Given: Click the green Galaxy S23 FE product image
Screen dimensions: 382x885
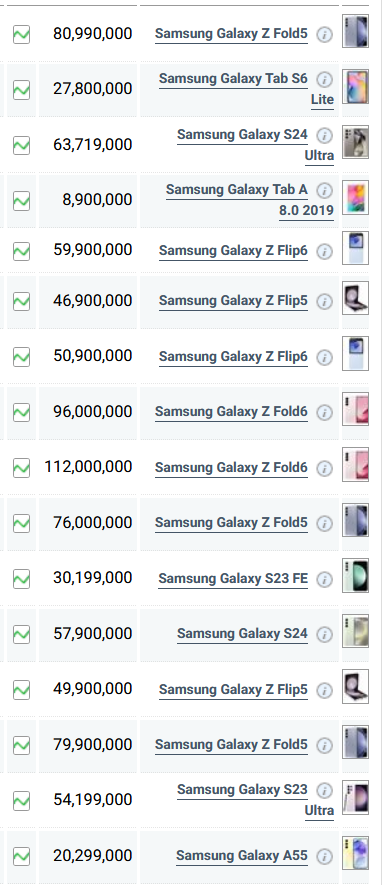Looking at the screenshot, I should click(355, 576).
